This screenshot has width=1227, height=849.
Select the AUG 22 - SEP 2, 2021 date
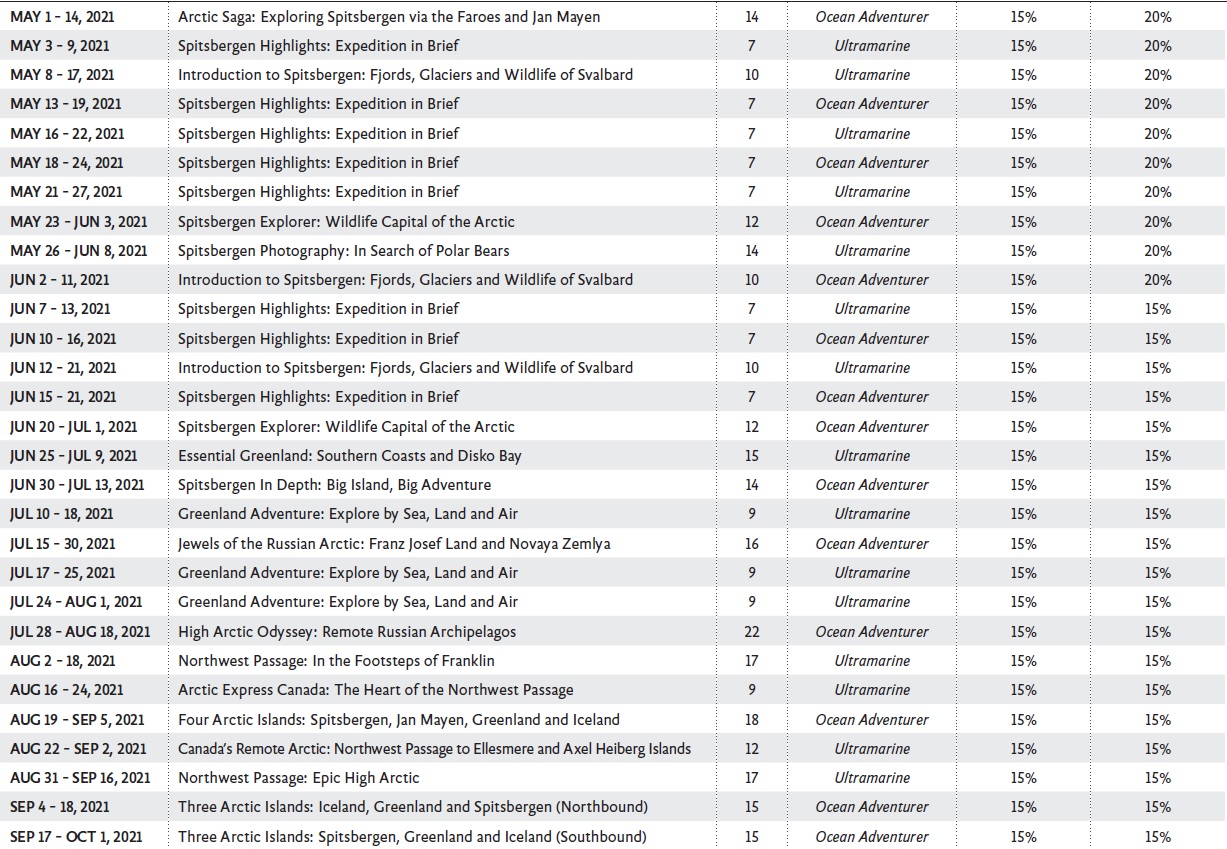click(x=78, y=749)
